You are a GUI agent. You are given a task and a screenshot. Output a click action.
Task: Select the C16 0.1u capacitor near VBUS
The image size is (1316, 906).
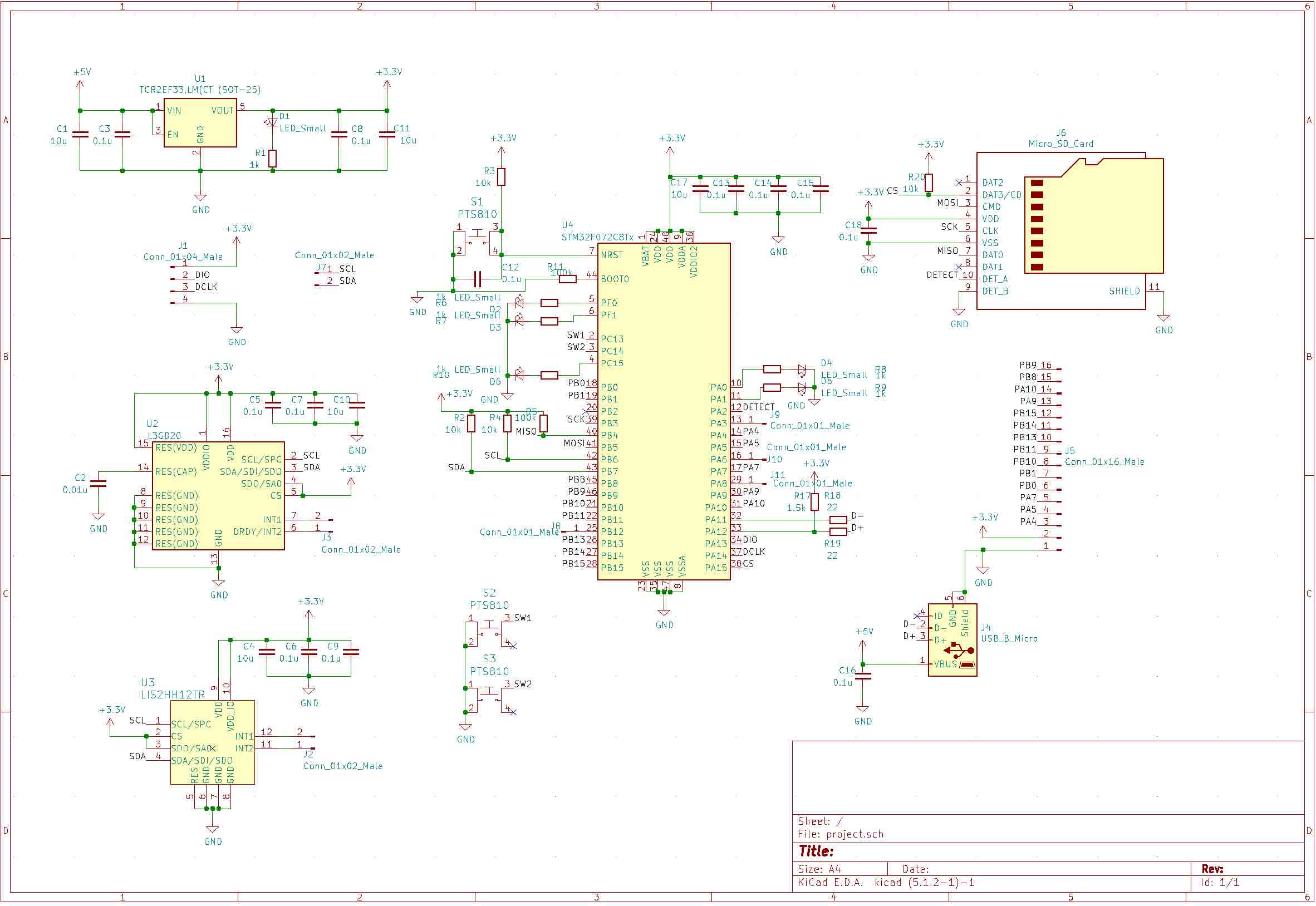[863, 676]
